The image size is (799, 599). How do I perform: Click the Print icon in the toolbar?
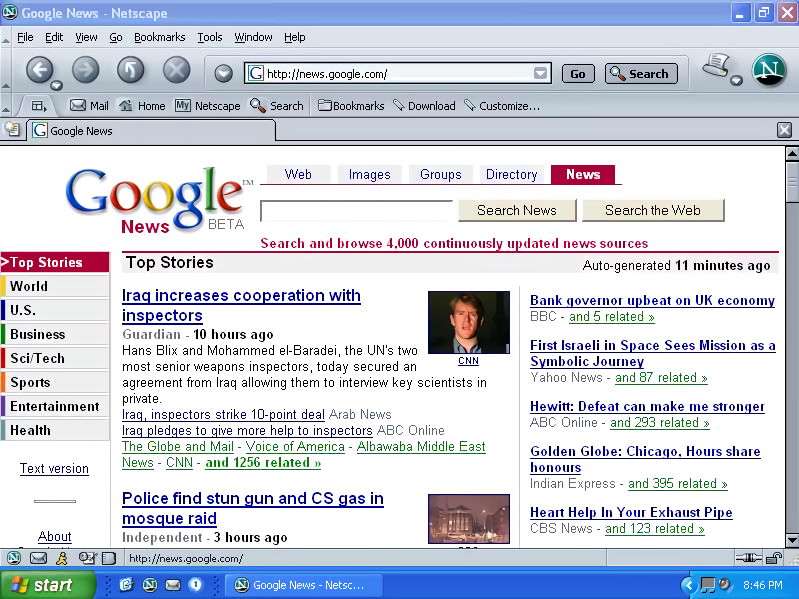716,66
